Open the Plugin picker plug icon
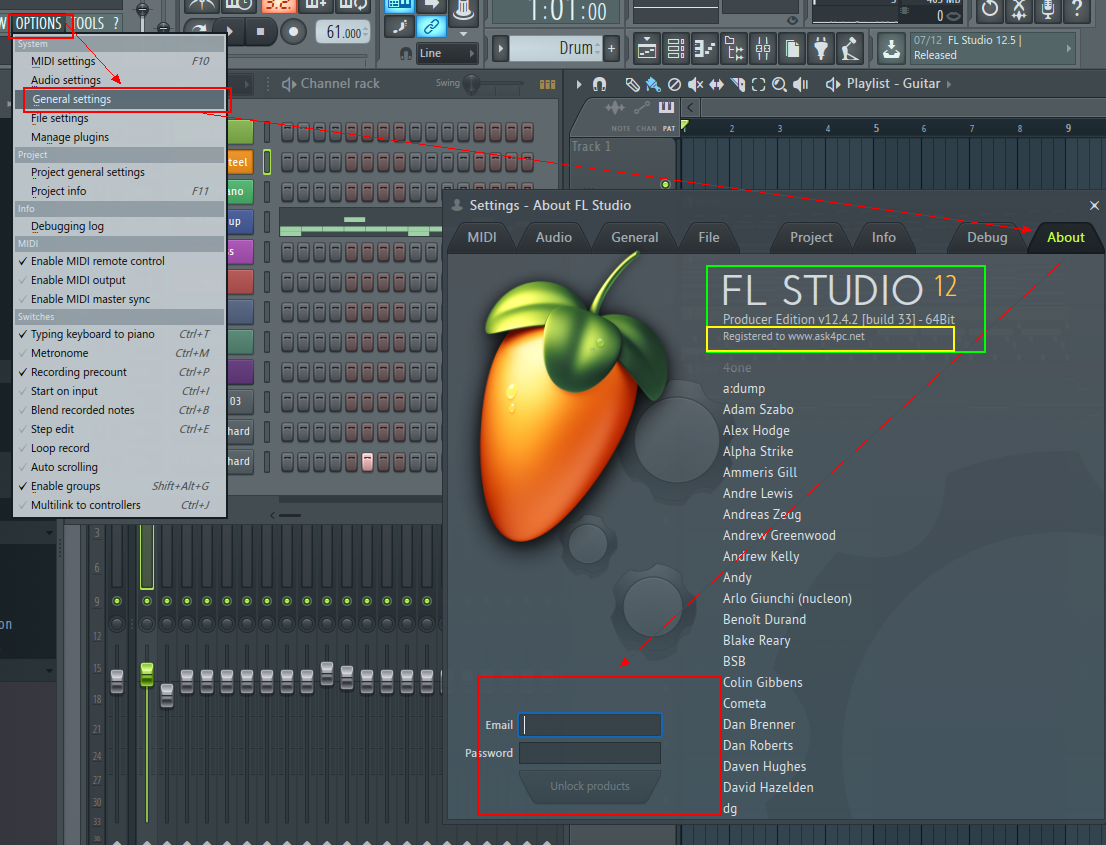 pyautogui.click(x=821, y=49)
